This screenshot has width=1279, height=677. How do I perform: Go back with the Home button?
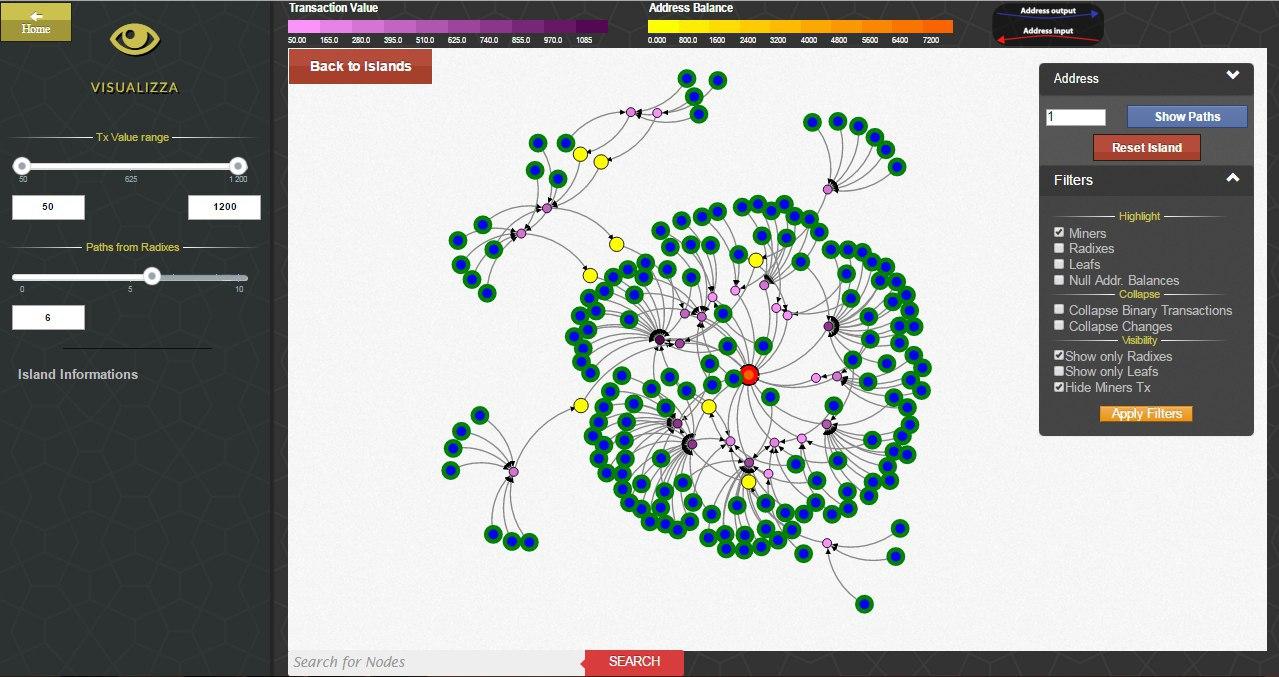pos(36,22)
